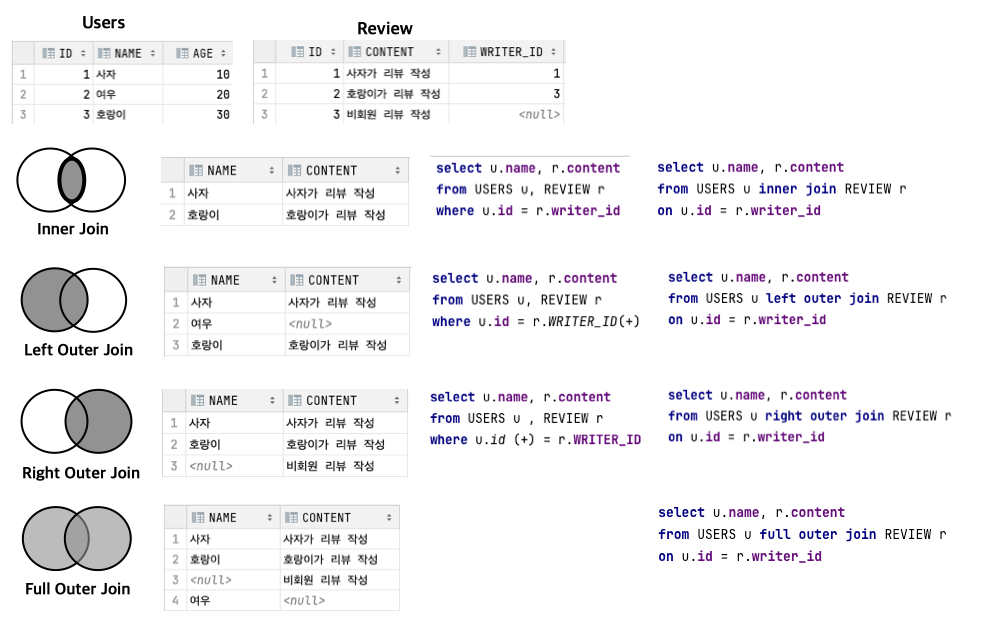
Task: Select the 'Review' table title
Action: pos(385,28)
